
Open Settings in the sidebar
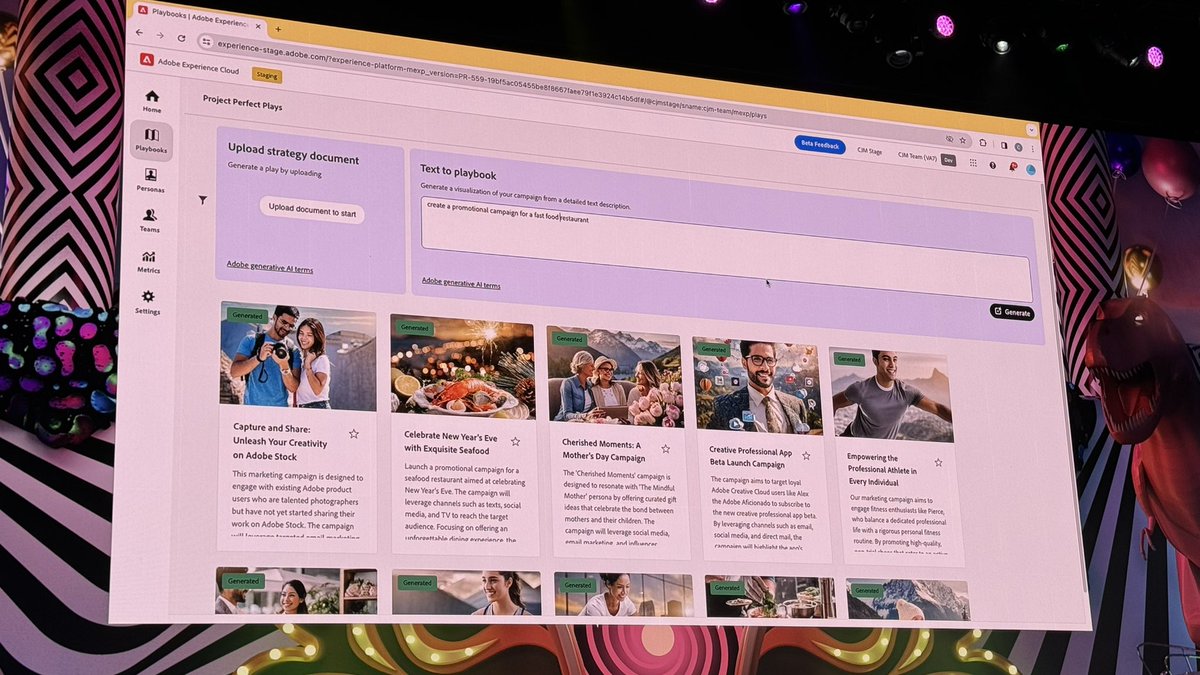pyautogui.click(x=148, y=302)
